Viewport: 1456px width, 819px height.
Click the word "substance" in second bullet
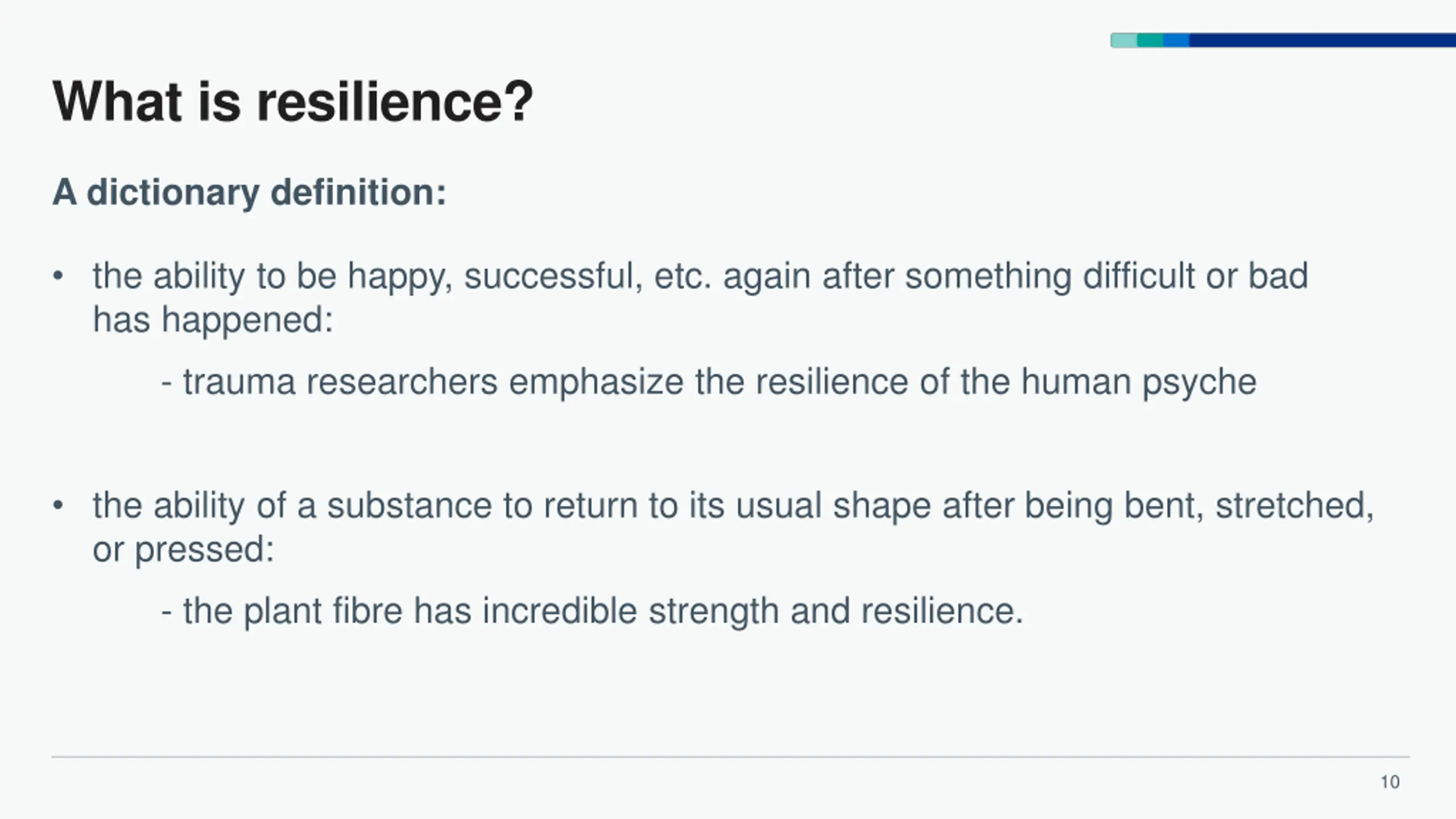coord(409,506)
